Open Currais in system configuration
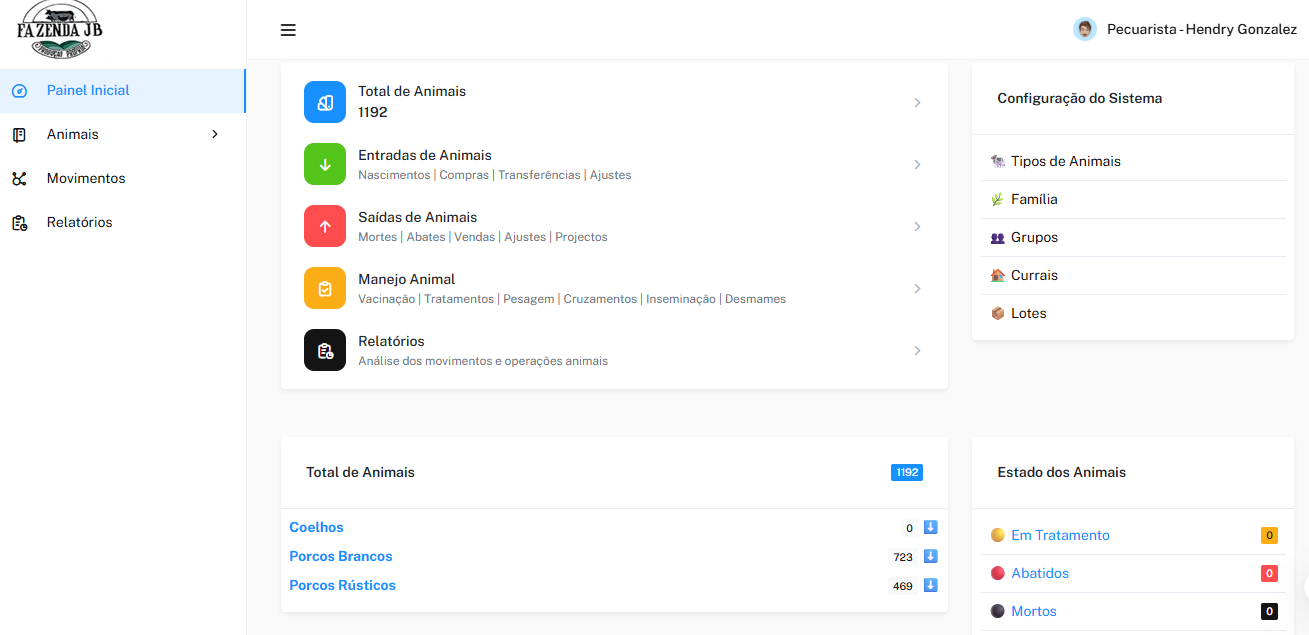Image resolution: width=1309 pixels, height=635 pixels. 1034,275
